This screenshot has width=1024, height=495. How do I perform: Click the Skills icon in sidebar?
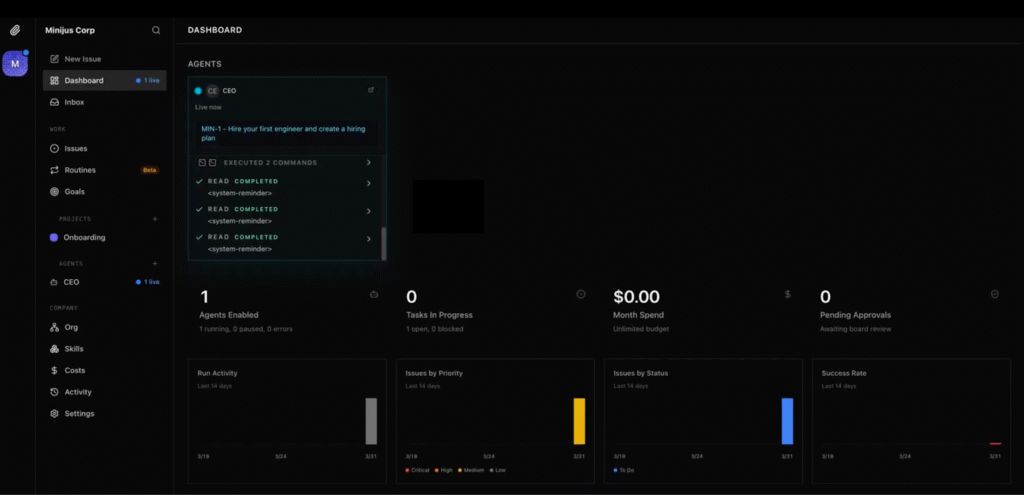54,349
